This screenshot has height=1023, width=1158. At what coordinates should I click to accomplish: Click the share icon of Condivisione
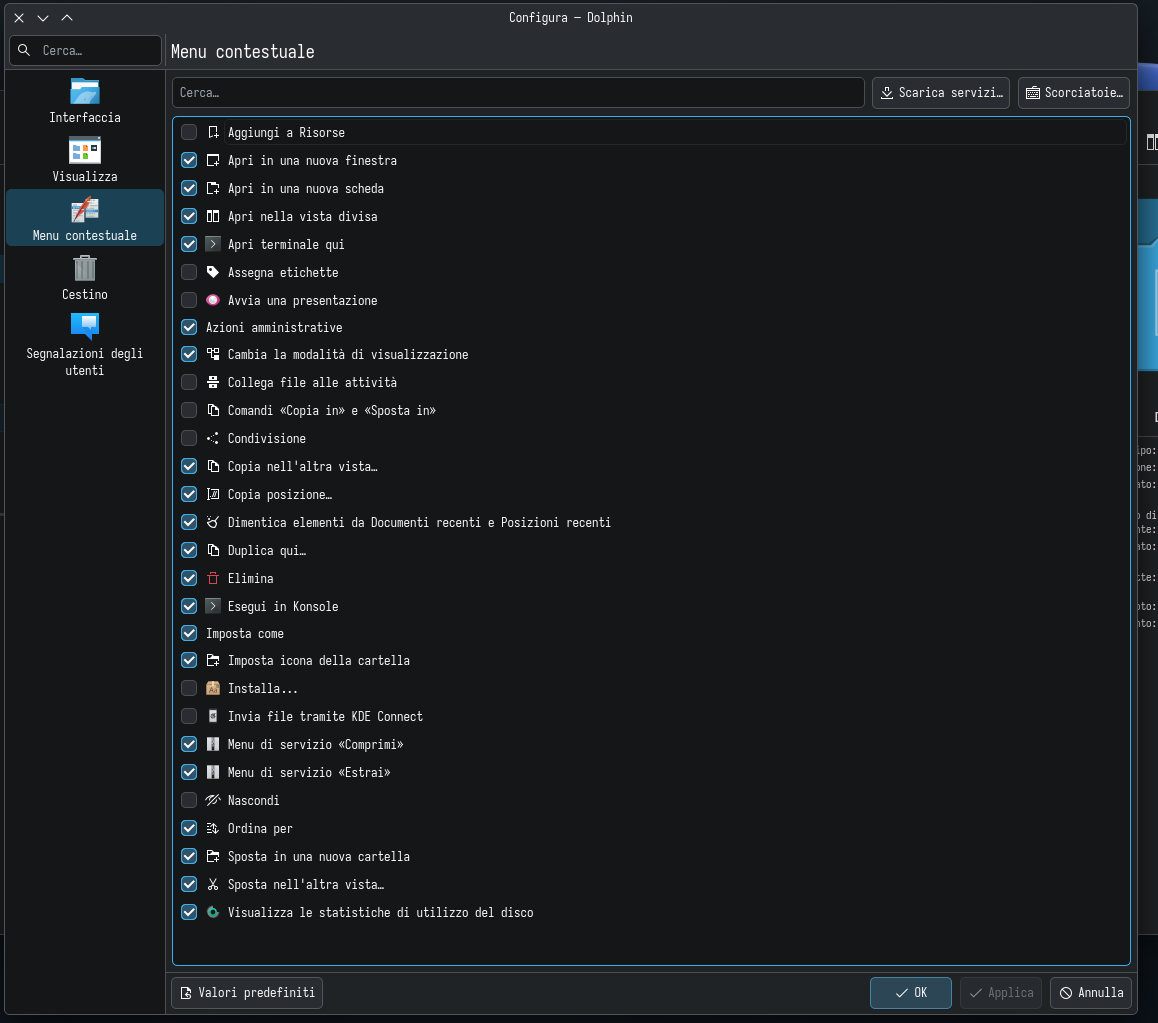click(x=213, y=439)
